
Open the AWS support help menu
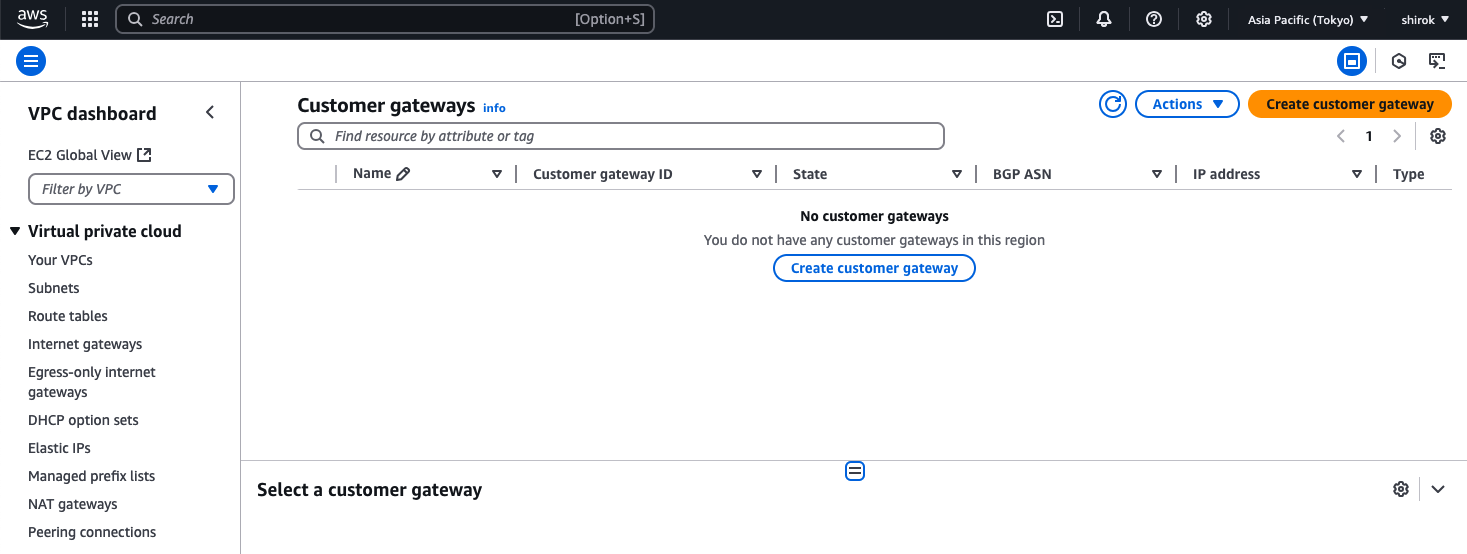coord(1154,19)
